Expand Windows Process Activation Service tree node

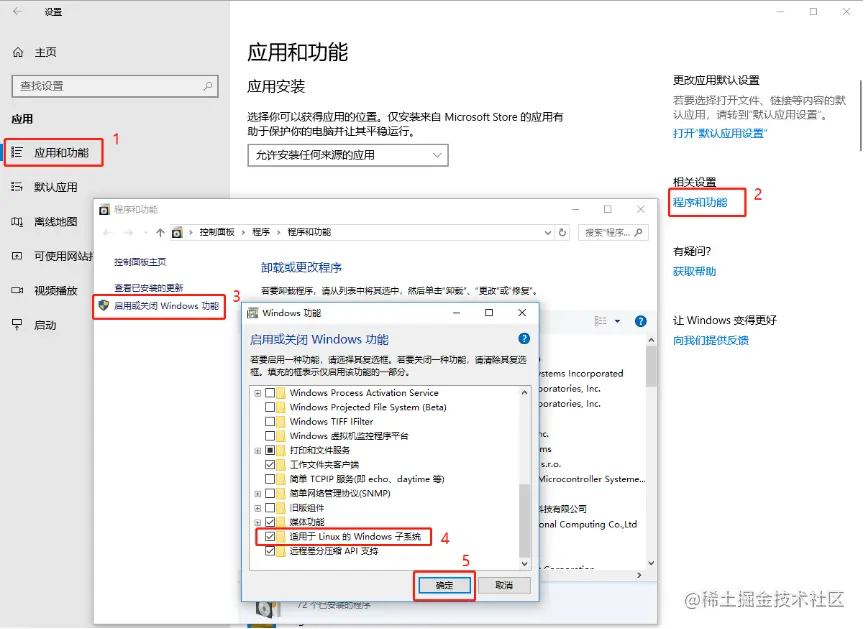tap(257, 393)
